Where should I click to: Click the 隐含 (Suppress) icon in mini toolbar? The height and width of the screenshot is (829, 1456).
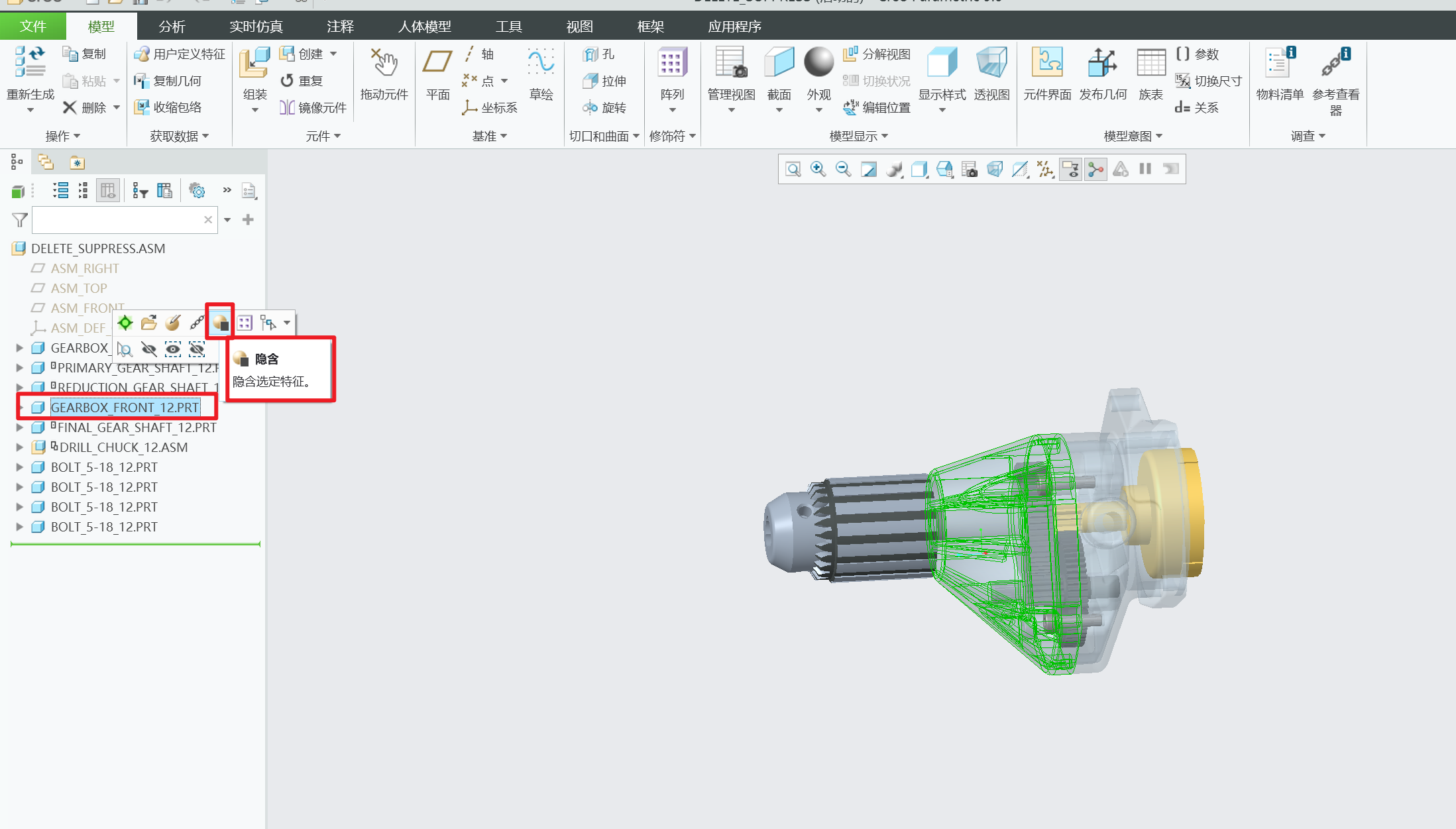(220, 323)
